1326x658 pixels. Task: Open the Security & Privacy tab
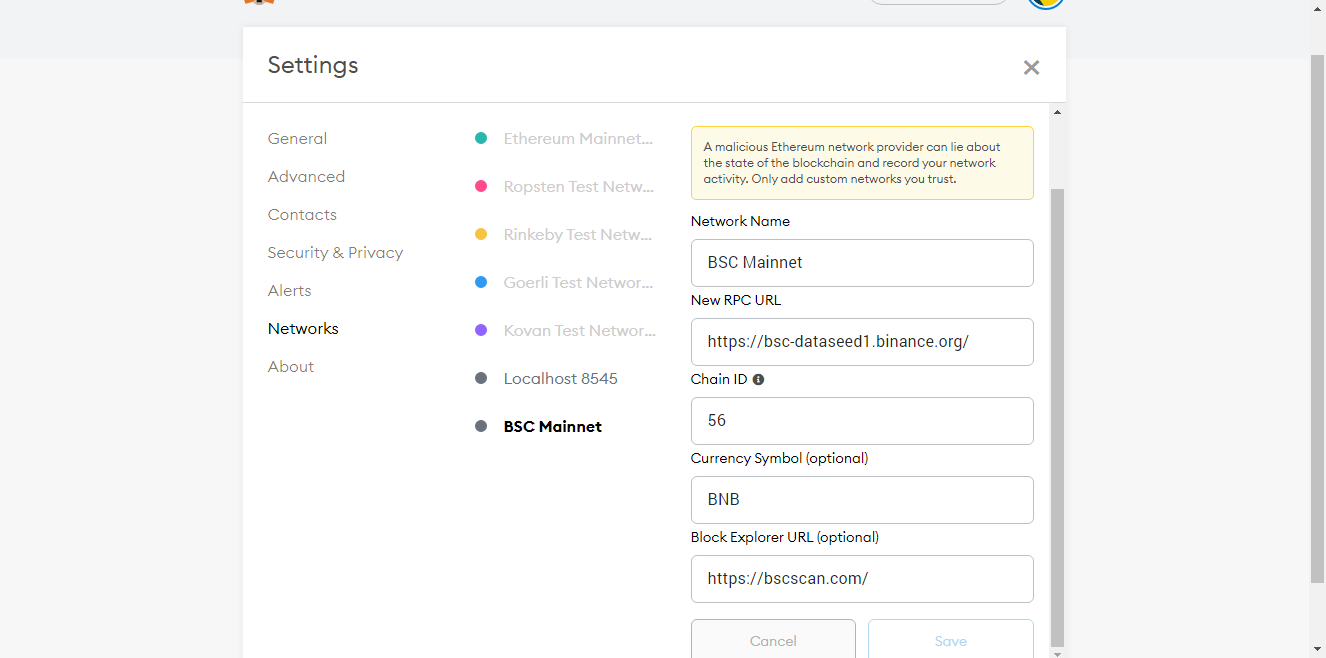(x=335, y=253)
